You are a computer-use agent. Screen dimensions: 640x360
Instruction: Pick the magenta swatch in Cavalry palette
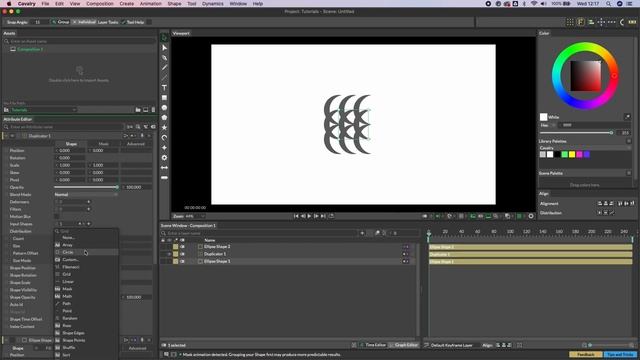(579, 154)
